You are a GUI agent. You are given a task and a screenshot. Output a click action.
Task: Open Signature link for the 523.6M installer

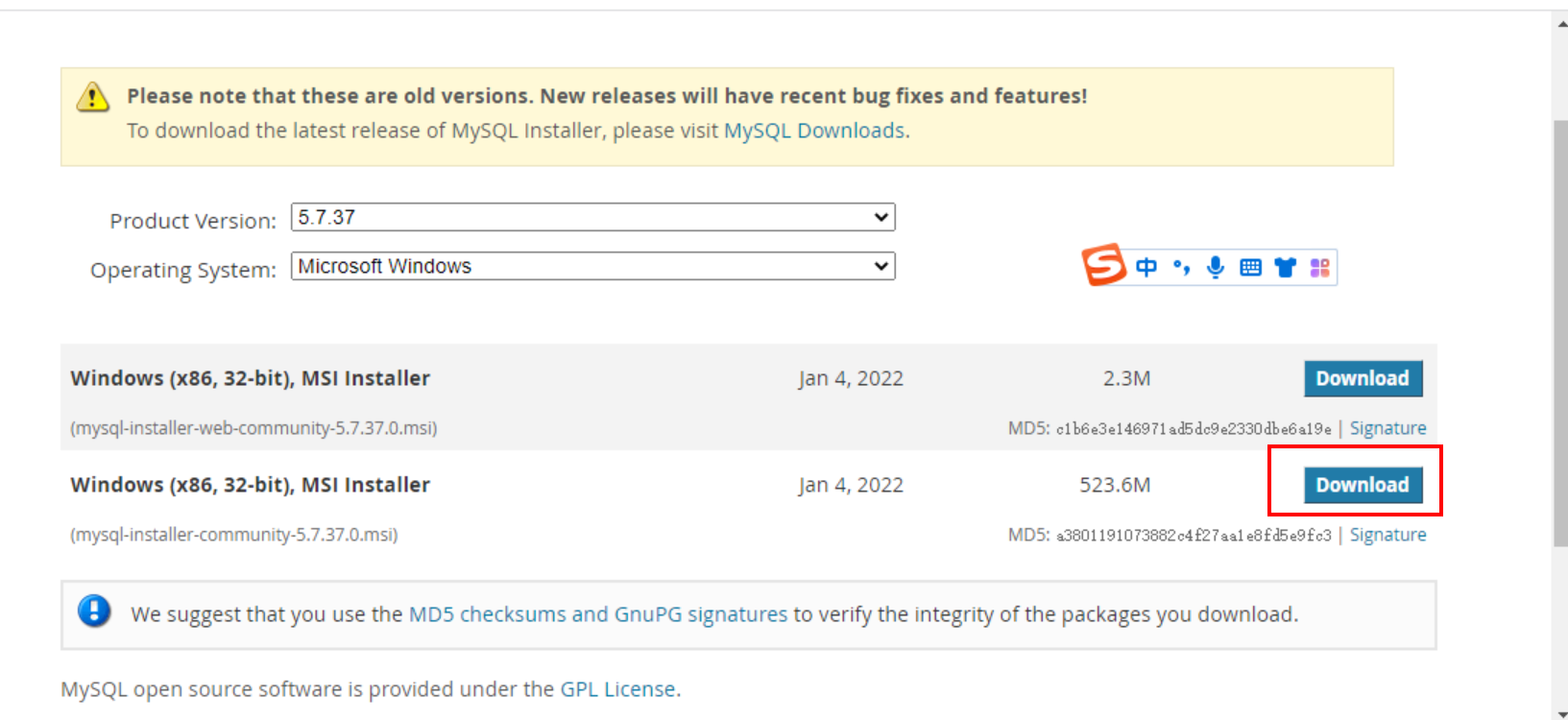tap(1387, 535)
